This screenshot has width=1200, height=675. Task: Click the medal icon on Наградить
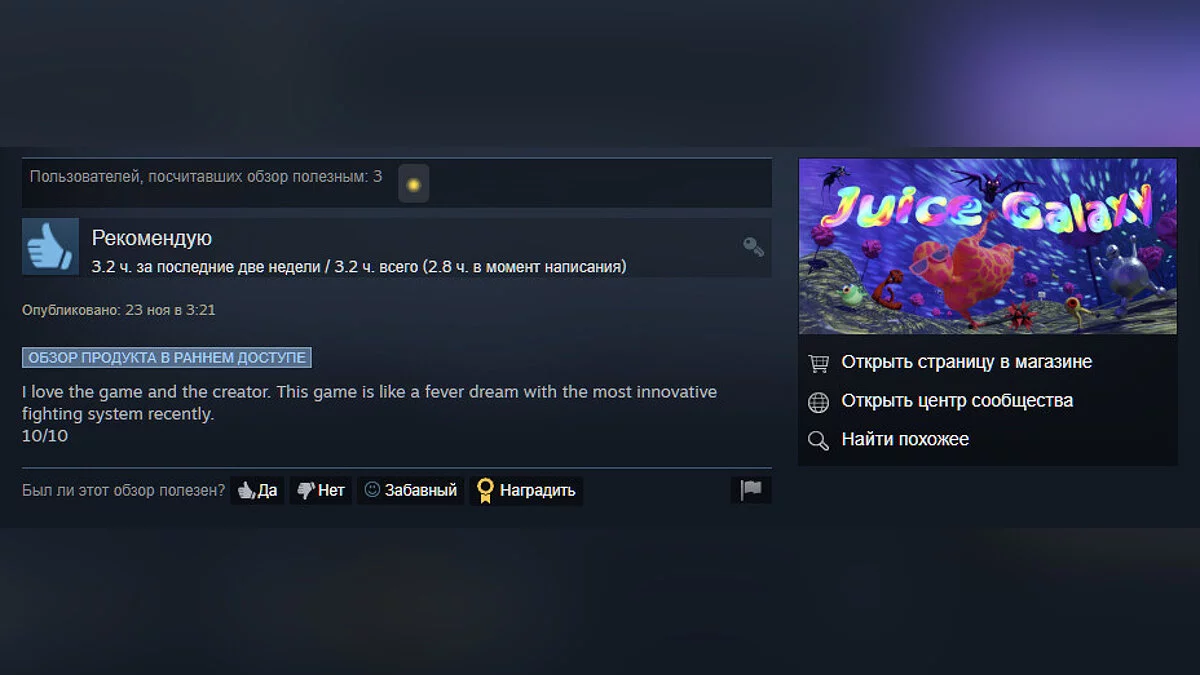486,490
